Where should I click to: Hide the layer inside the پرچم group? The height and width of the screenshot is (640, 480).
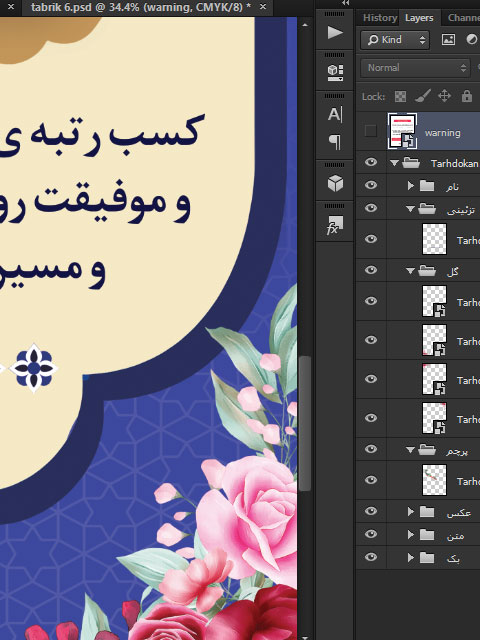pos(371,480)
